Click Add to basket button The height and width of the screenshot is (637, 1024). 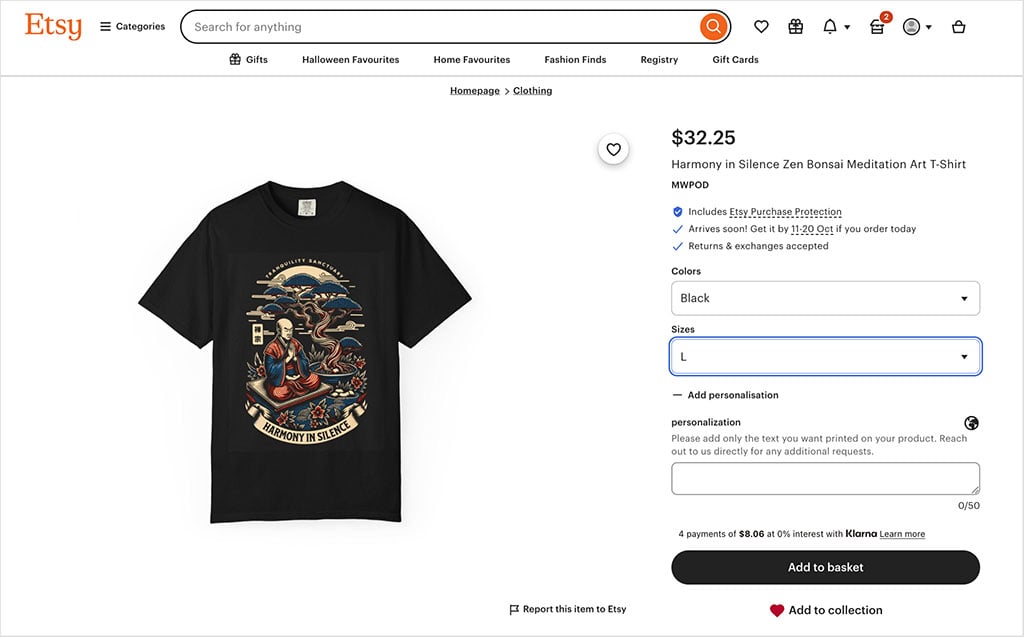coord(825,567)
